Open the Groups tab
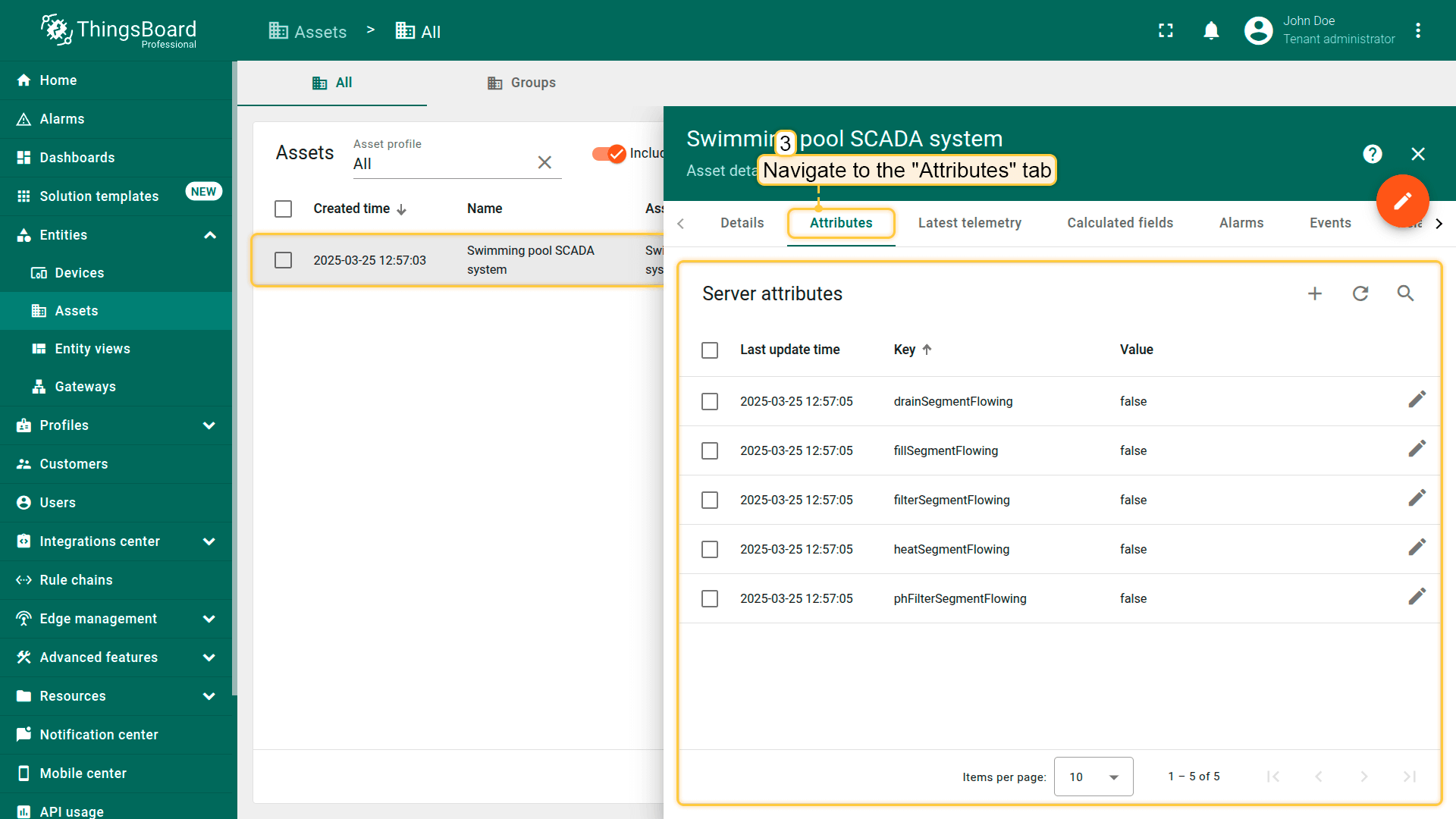Screen dimensions: 1456x819 [x=522, y=83]
